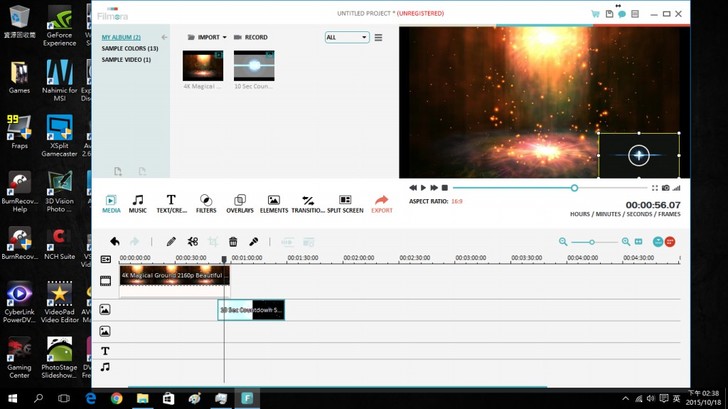Image resolution: width=728 pixels, height=409 pixels.
Task: Click the zoom-out magnifier on timeline
Action: coord(563,241)
